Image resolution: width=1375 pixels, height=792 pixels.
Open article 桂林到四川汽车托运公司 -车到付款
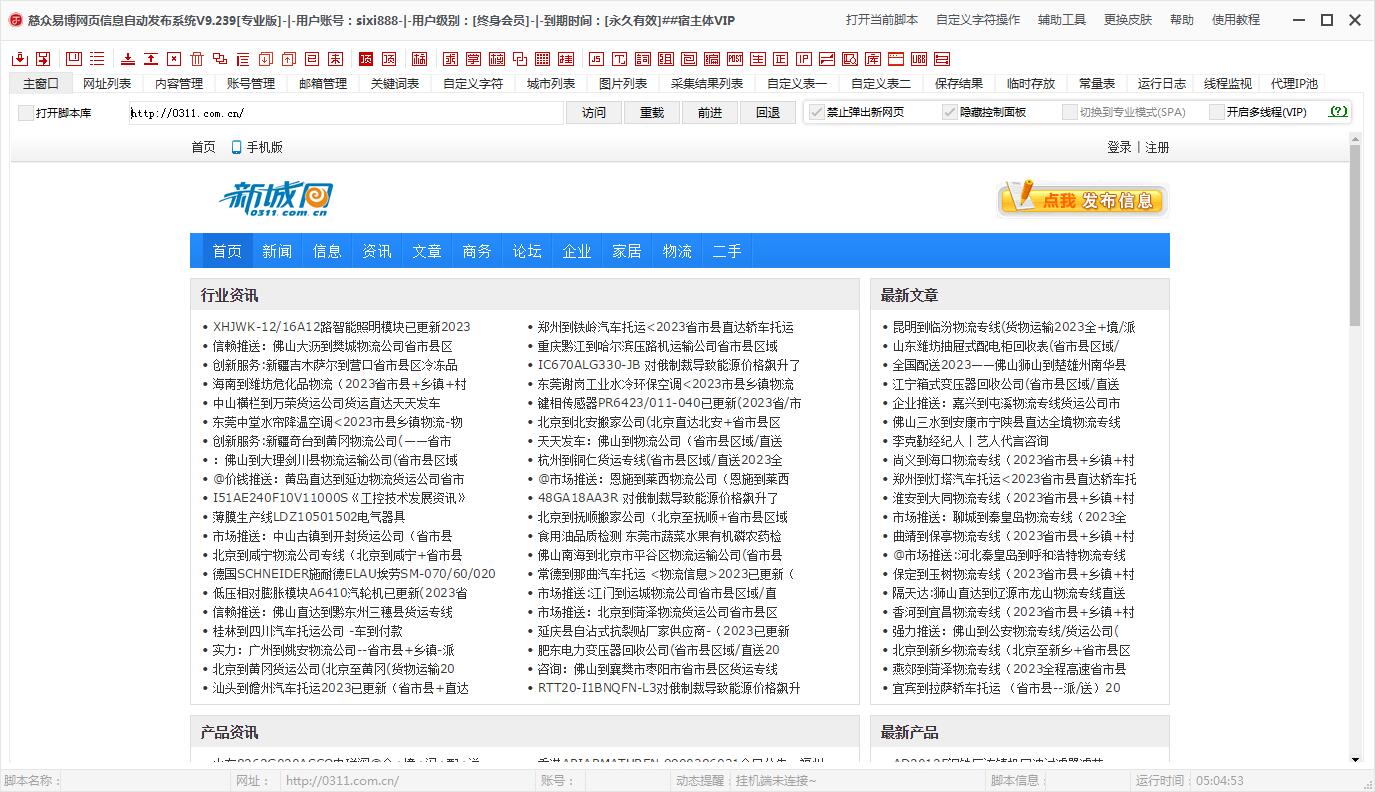click(308, 631)
